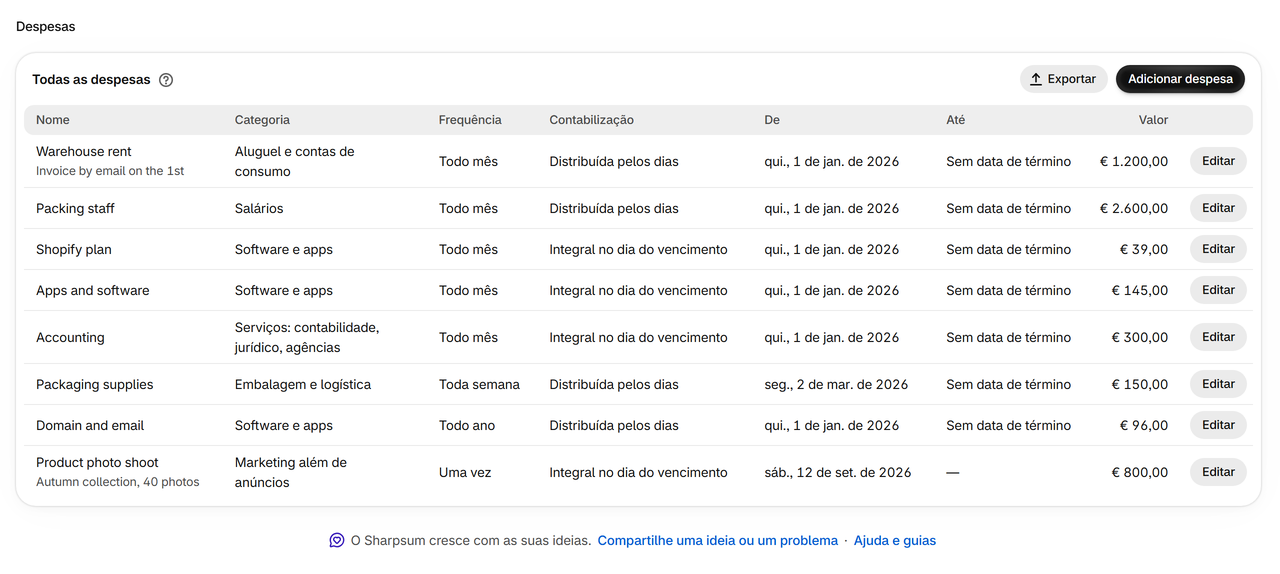
Task: Edit the Domain and email expense
Action: [x=1218, y=425]
